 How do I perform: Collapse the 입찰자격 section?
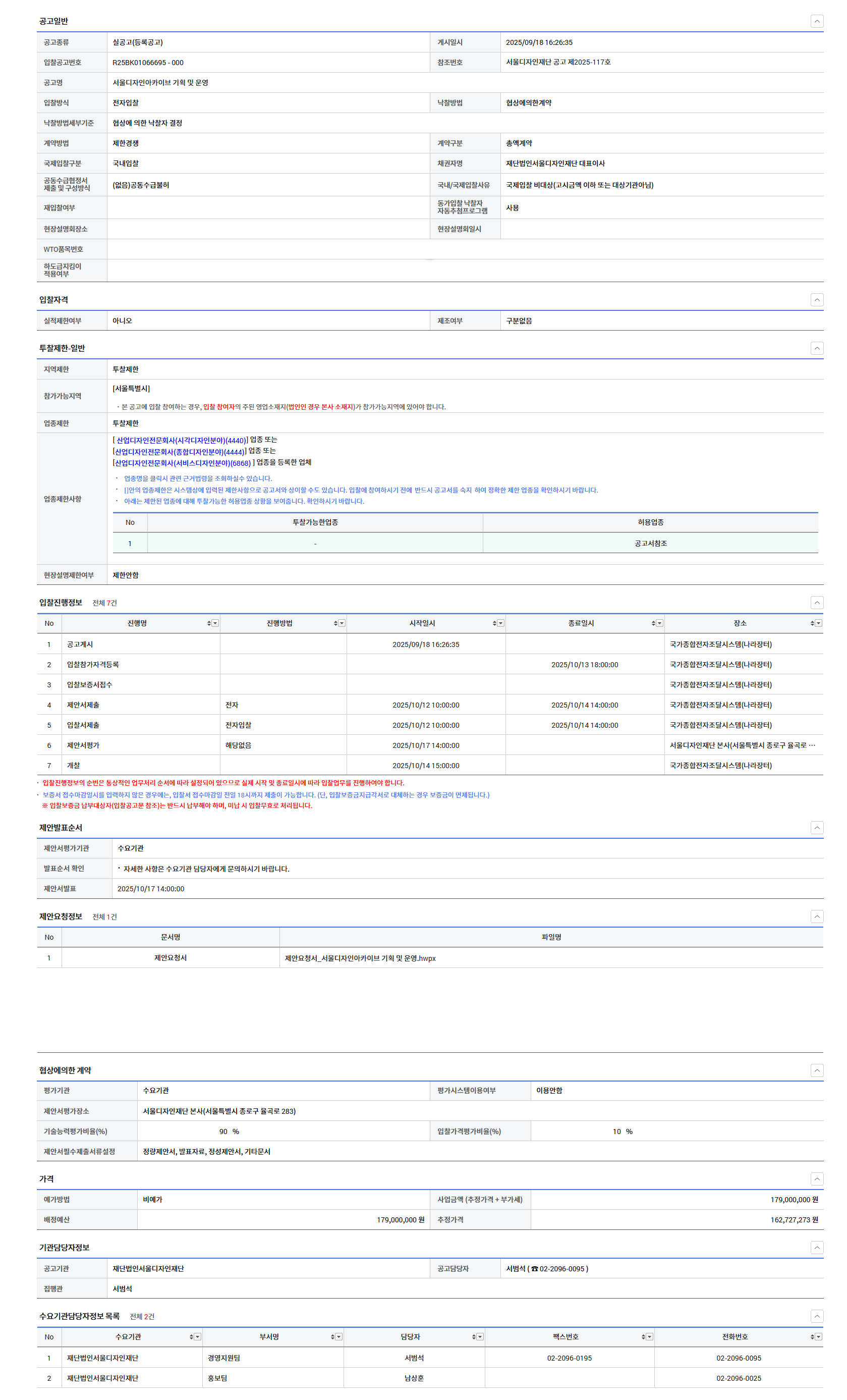pyautogui.click(x=816, y=299)
